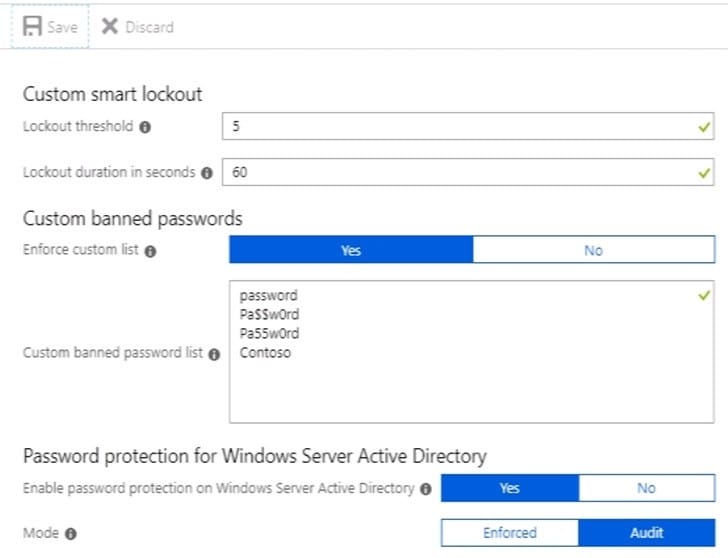Image resolution: width=728 pixels, height=558 pixels.
Task: Click the info icon next to Mode
Action: click(71, 534)
